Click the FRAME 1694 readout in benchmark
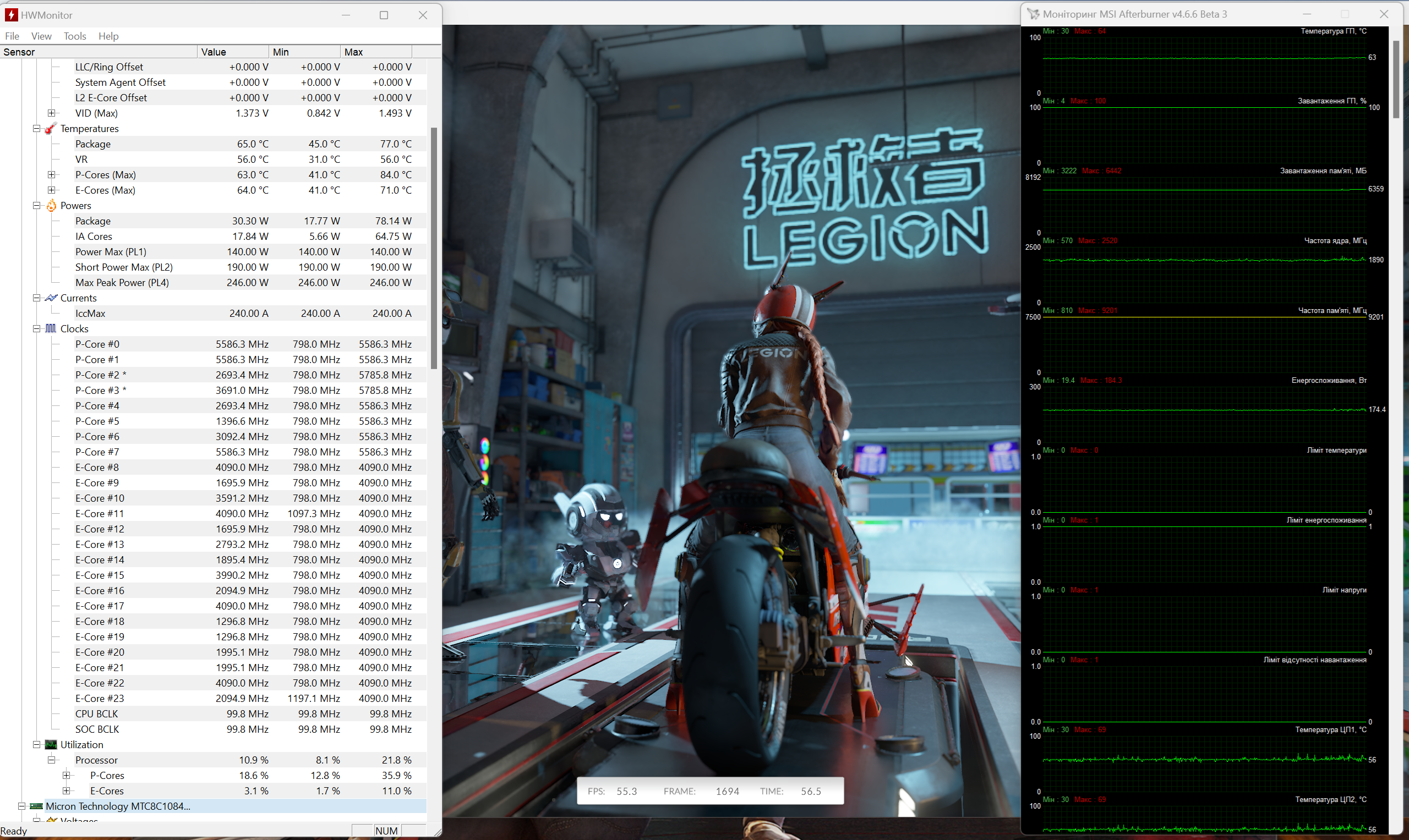This screenshot has width=1409, height=840. (x=701, y=790)
